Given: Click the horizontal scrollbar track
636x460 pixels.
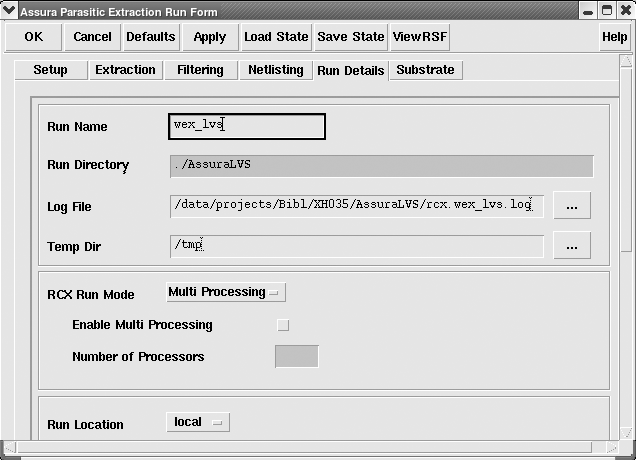Looking at the screenshot, I should [x=304, y=447].
